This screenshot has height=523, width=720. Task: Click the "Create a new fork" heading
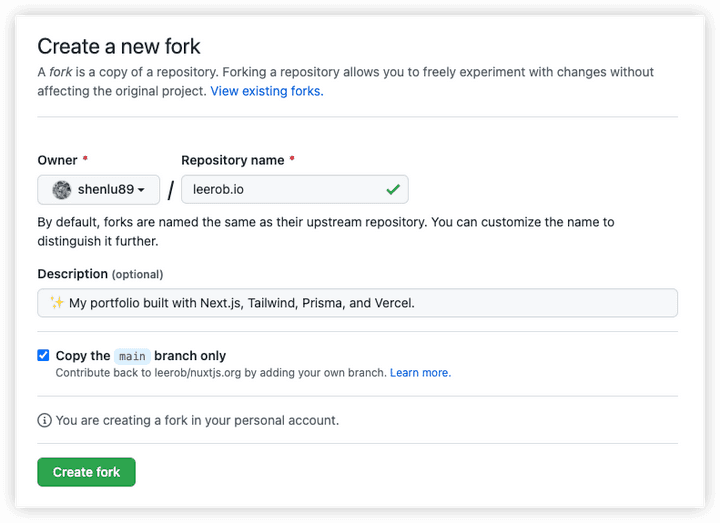(119, 46)
